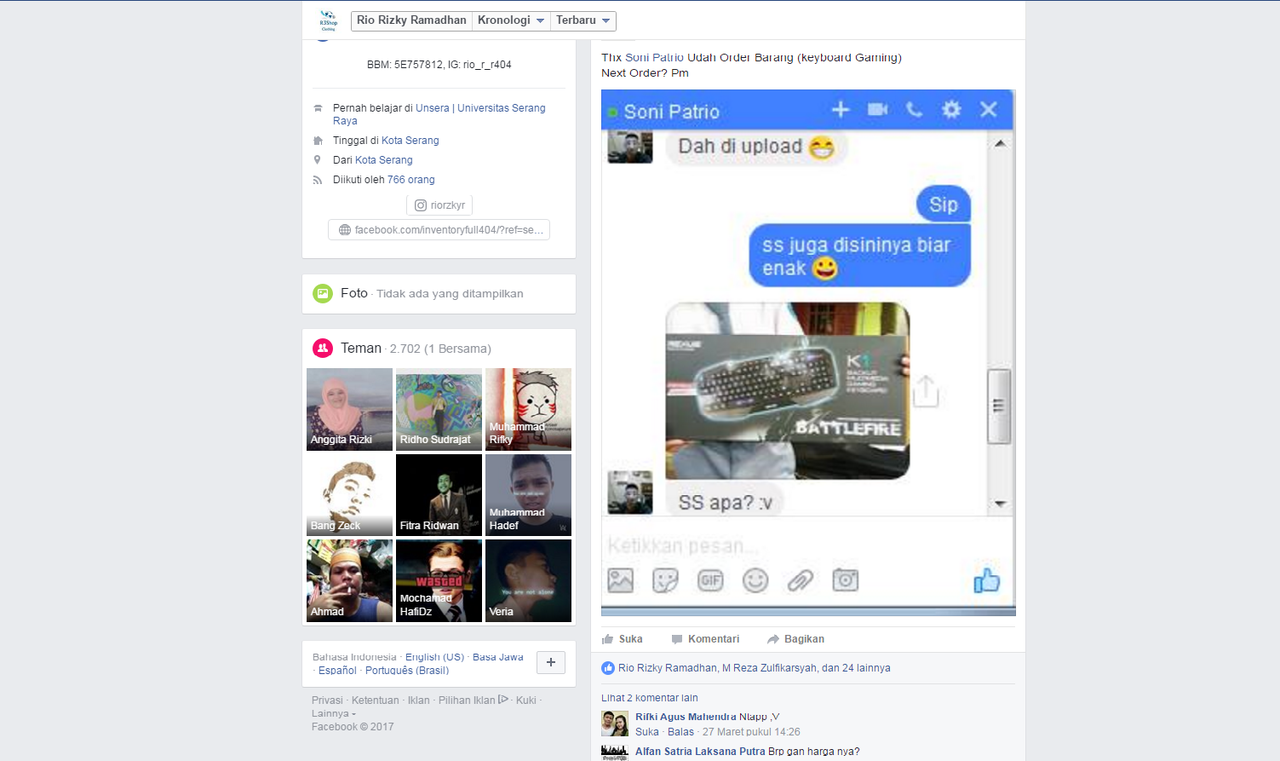
Task: Click the chat scrollbar up arrow
Action: tap(1000, 144)
